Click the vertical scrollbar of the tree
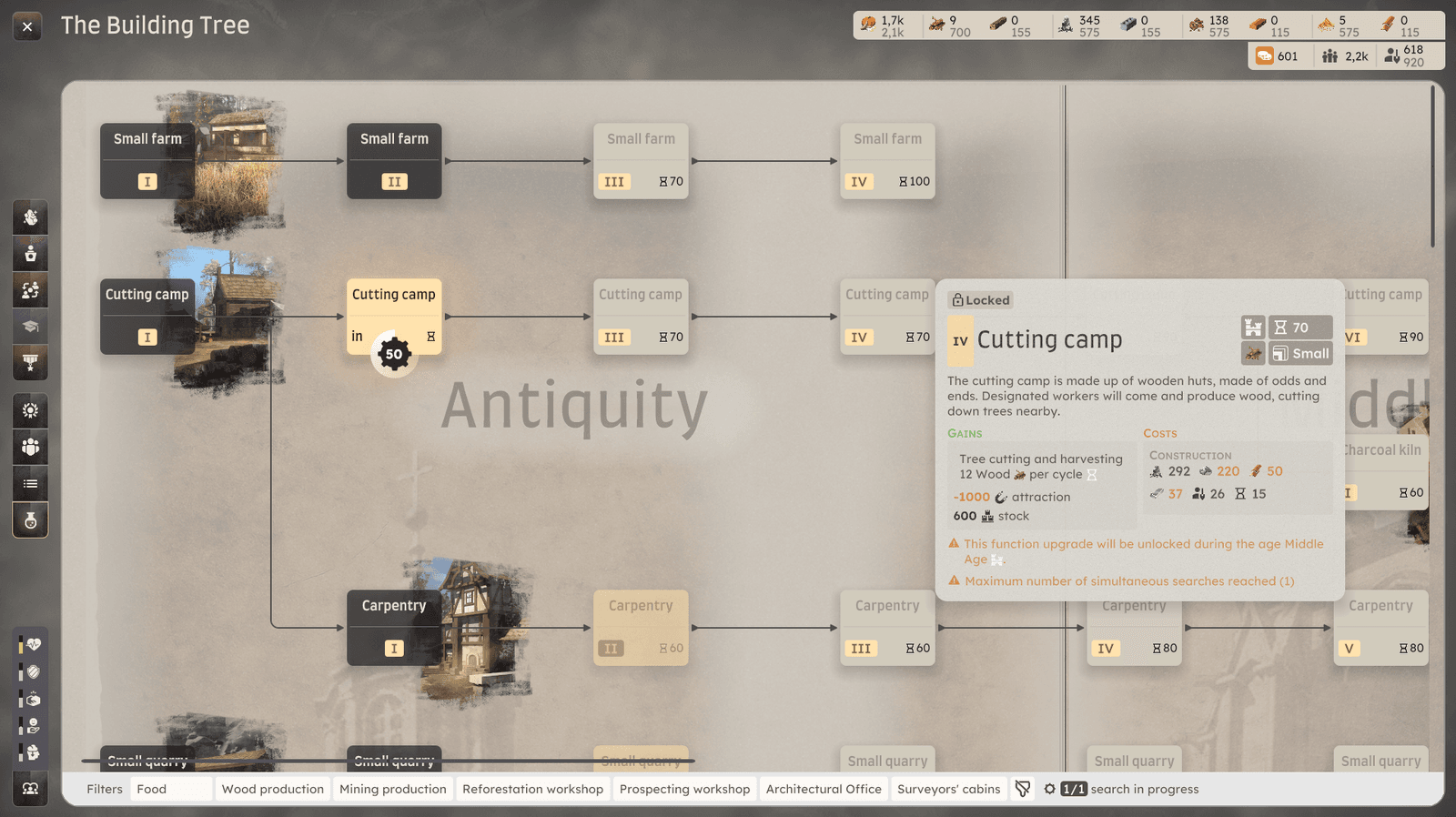The image size is (1456, 817). coord(1432,166)
